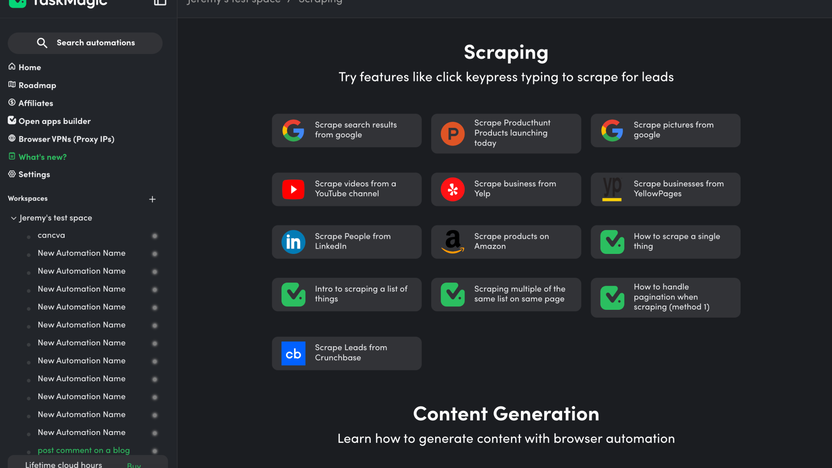This screenshot has width=832, height=468.
Task: Open Scrape videos from a YouTube channel
Action: pyautogui.click(x=346, y=189)
